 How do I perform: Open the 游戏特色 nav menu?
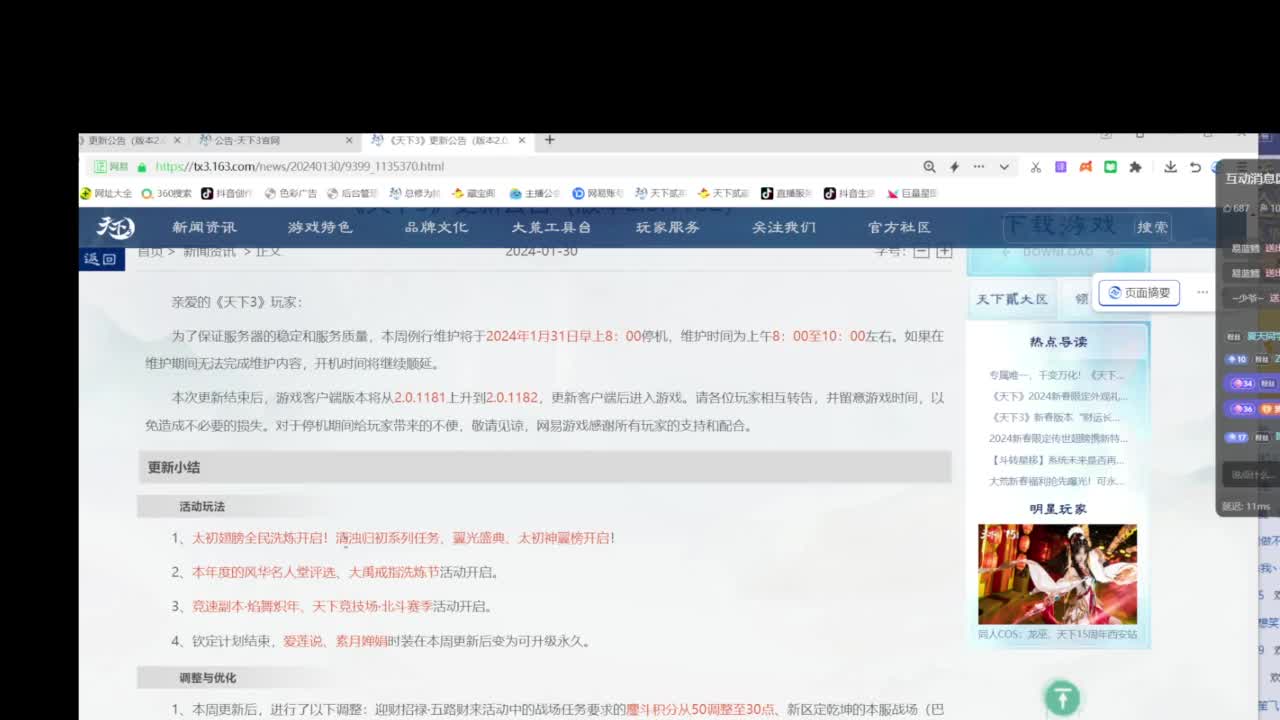pyautogui.click(x=320, y=228)
